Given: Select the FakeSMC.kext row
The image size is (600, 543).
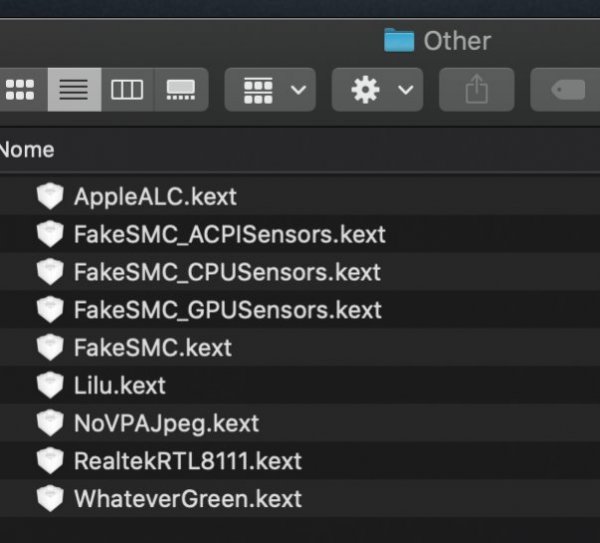Looking at the screenshot, I should pos(152,348).
